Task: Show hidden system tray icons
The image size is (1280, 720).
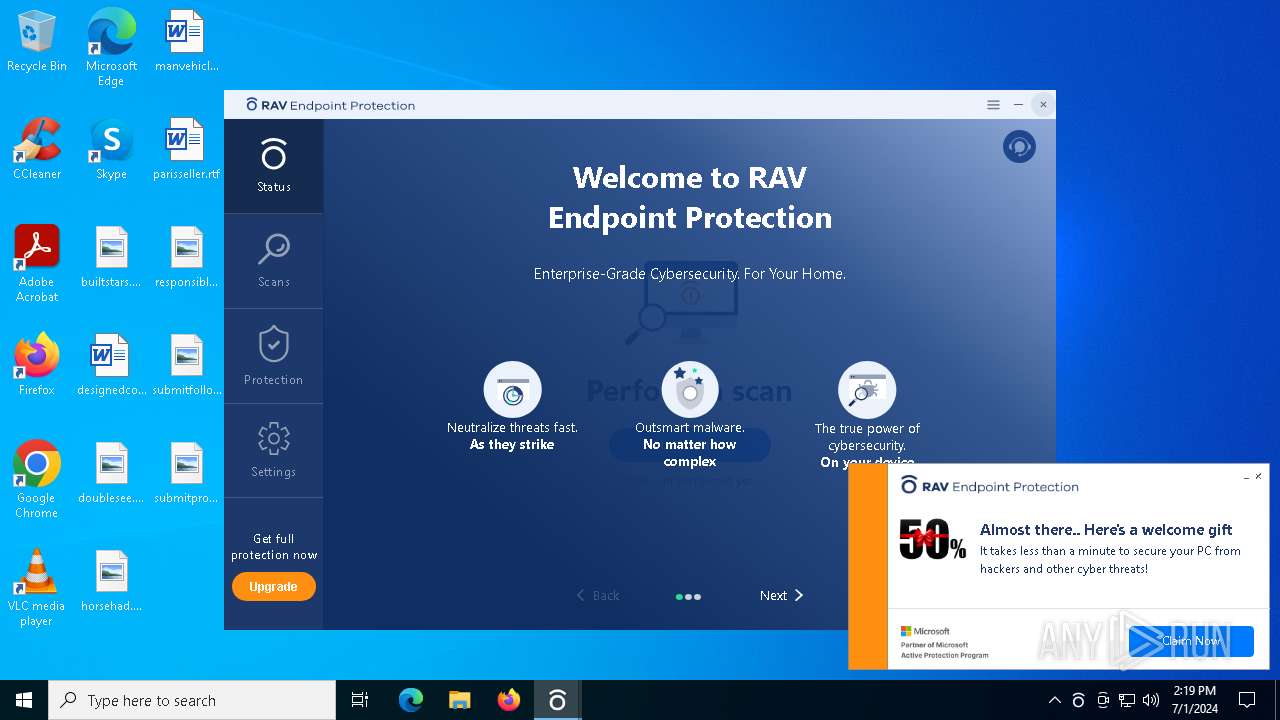Action: click(x=1054, y=700)
